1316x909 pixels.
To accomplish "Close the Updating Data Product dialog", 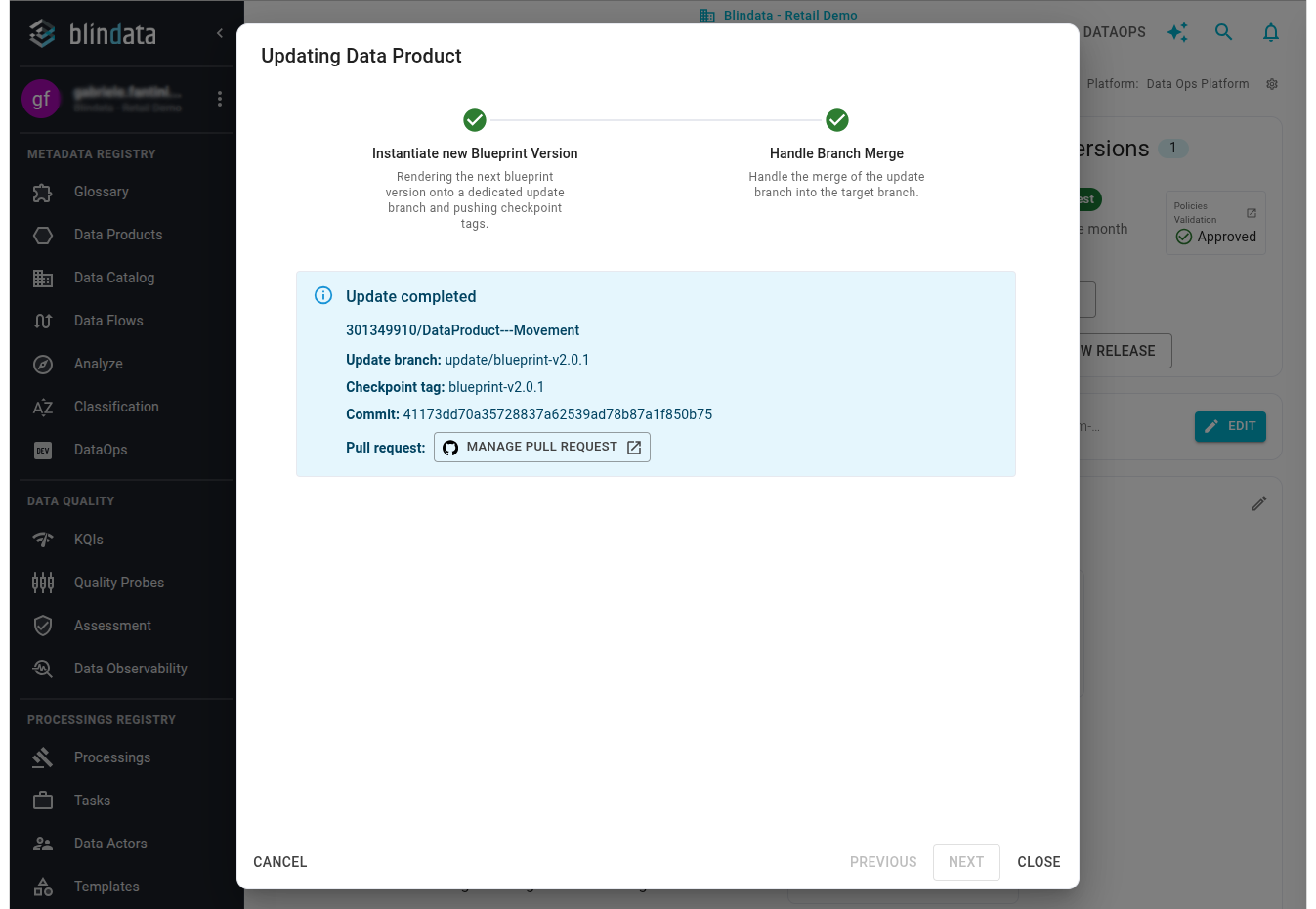I will click(x=1039, y=862).
